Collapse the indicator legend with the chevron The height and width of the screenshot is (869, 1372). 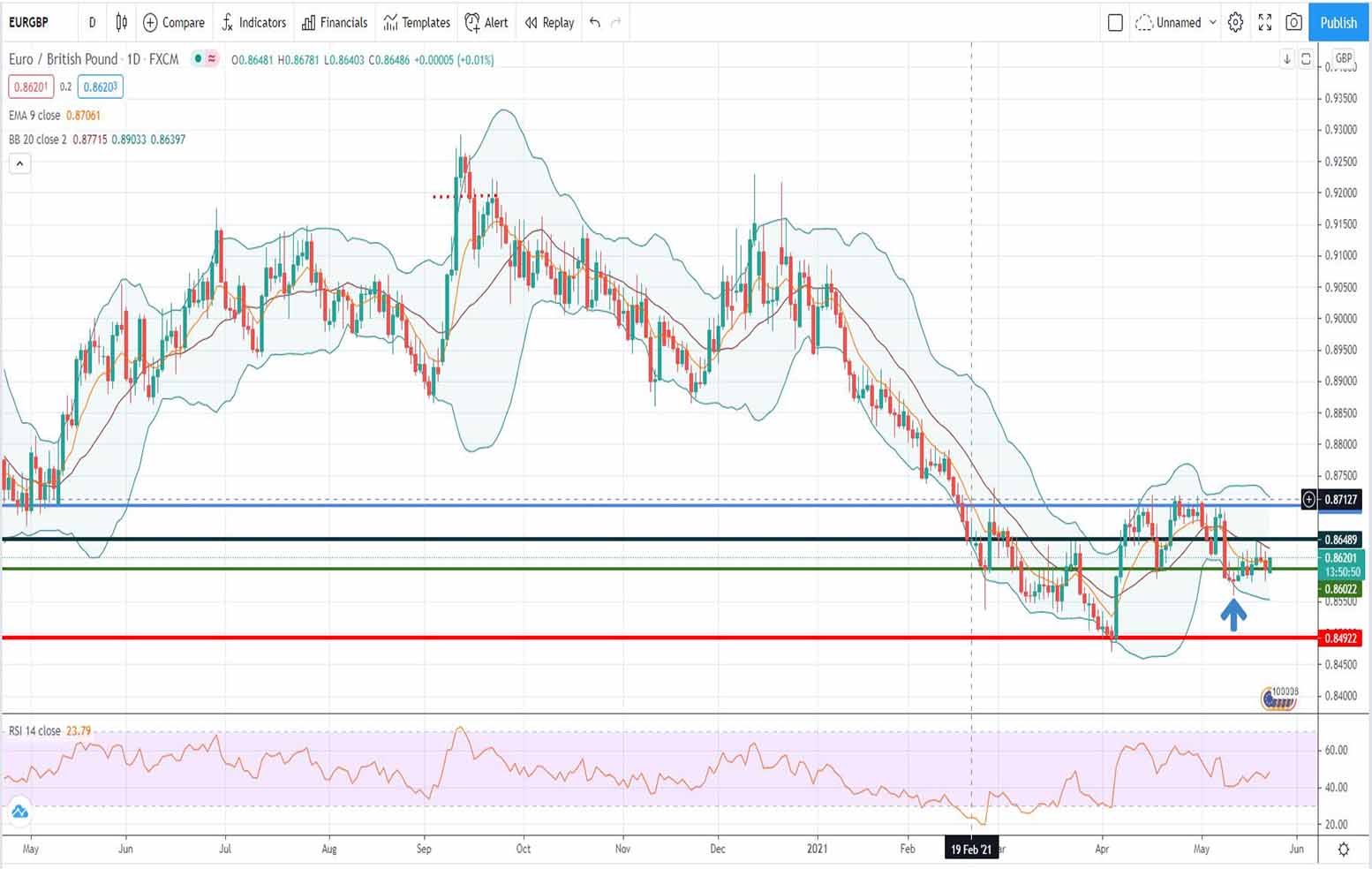[19, 163]
